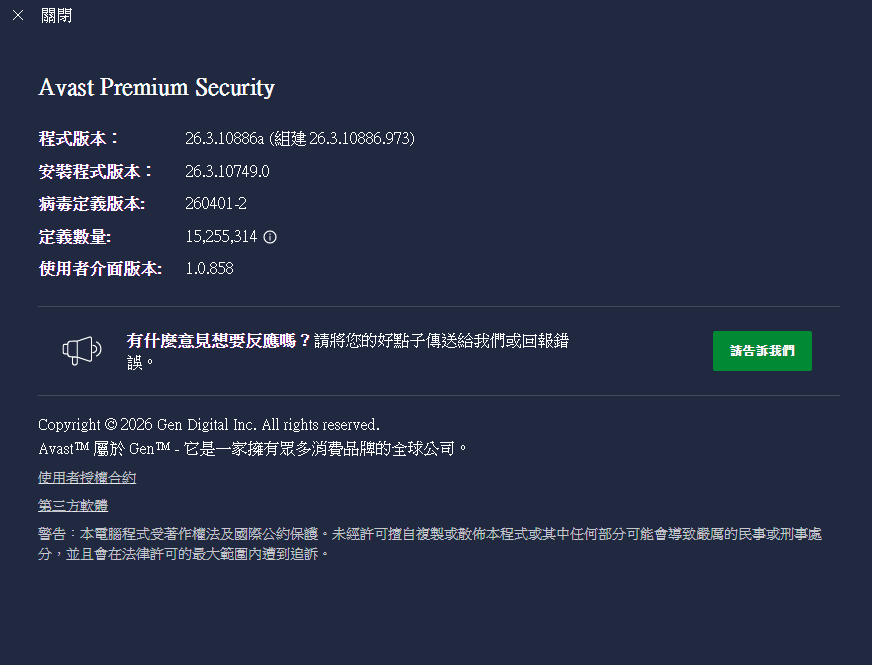Click the 安裝程式版本 label

coord(96,171)
